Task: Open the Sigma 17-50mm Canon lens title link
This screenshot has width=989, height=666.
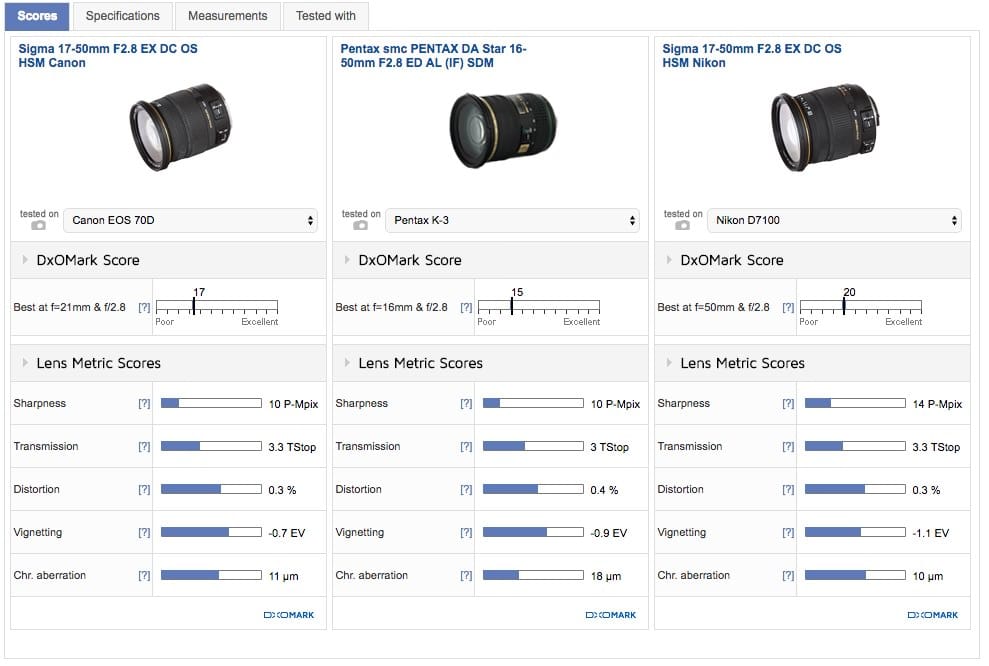Action: (108, 56)
